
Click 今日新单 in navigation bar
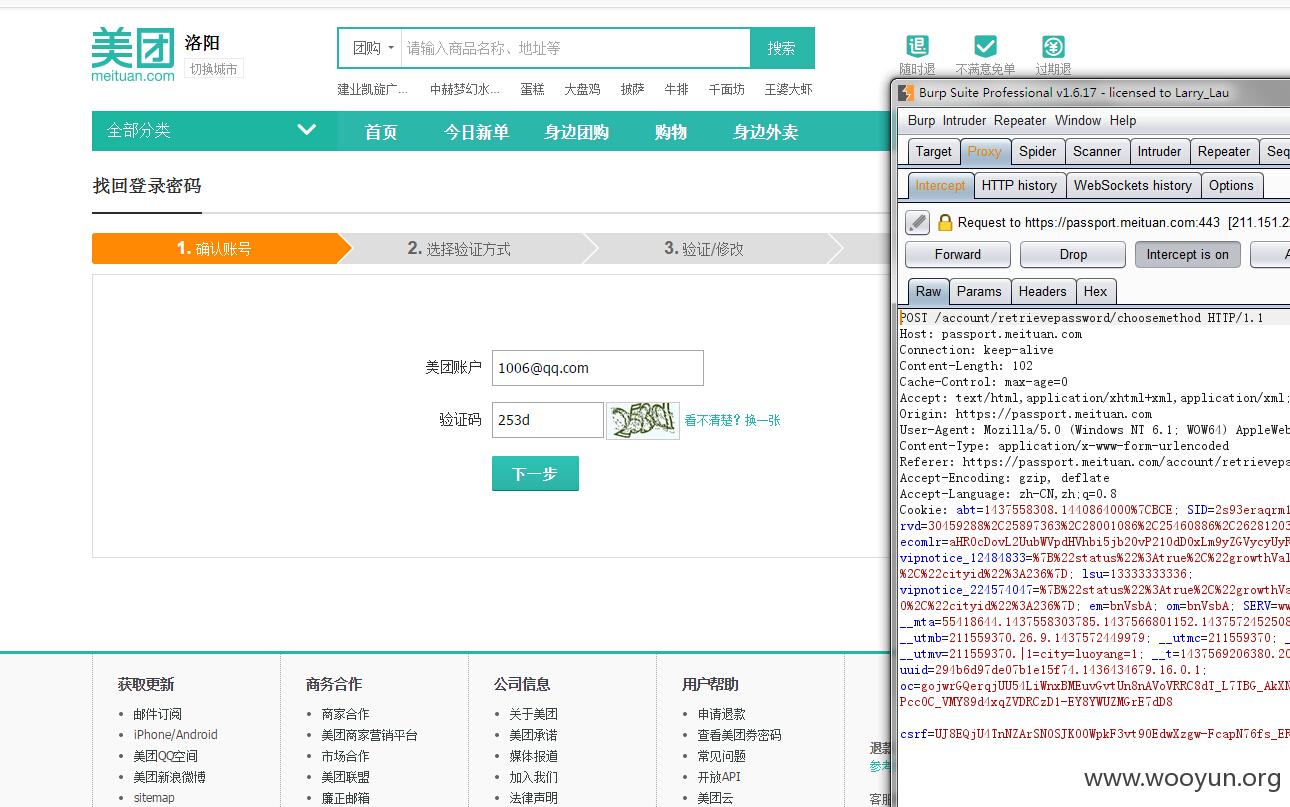477,132
